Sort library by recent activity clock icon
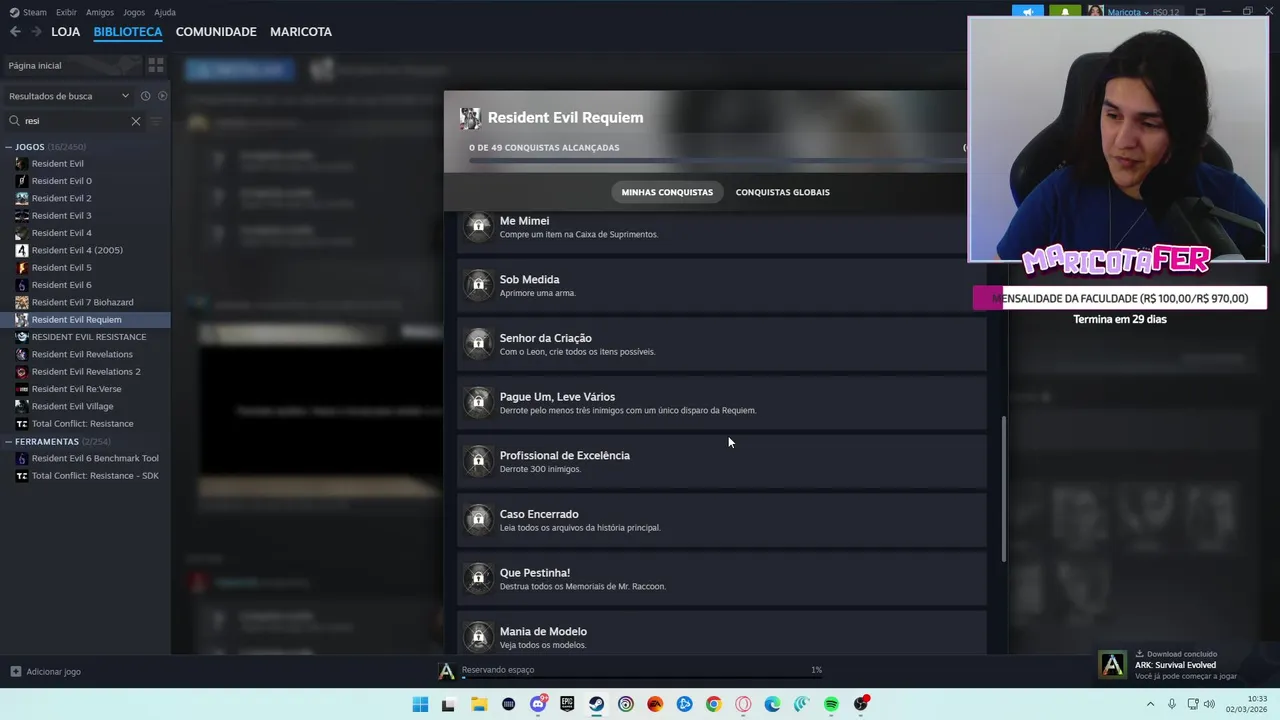This screenshot has height=720, width=1280. click(x=145, y=96)
